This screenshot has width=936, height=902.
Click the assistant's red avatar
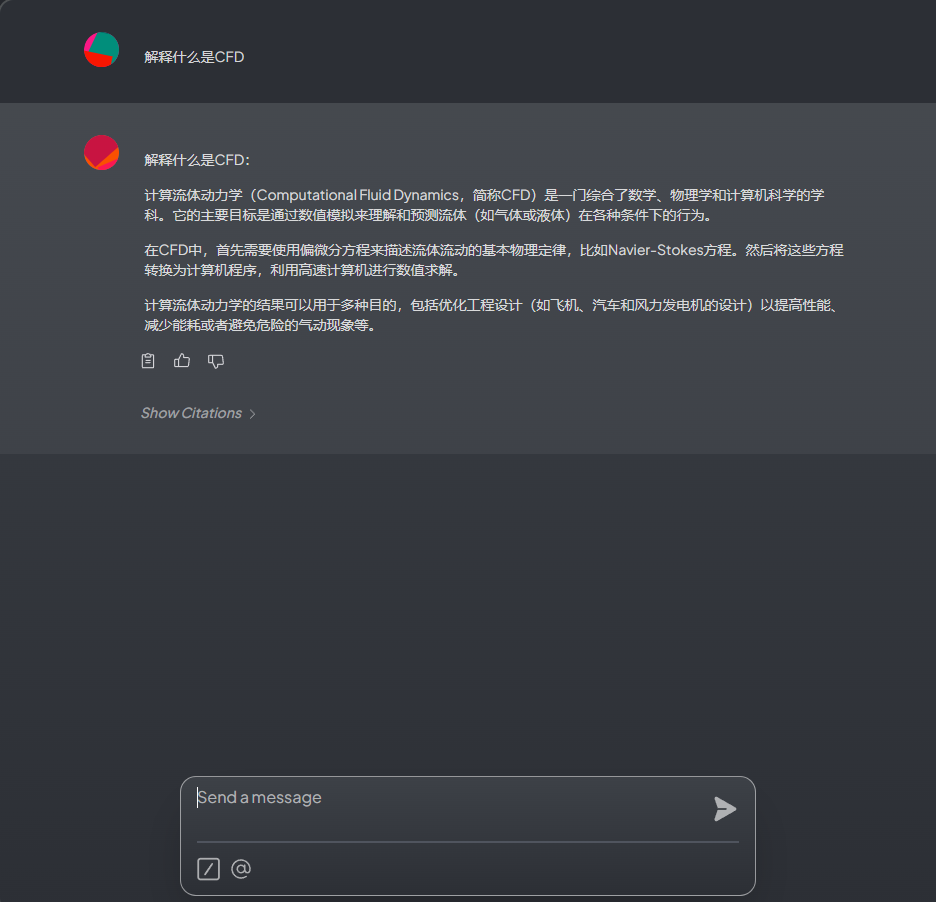coord(101,153)
